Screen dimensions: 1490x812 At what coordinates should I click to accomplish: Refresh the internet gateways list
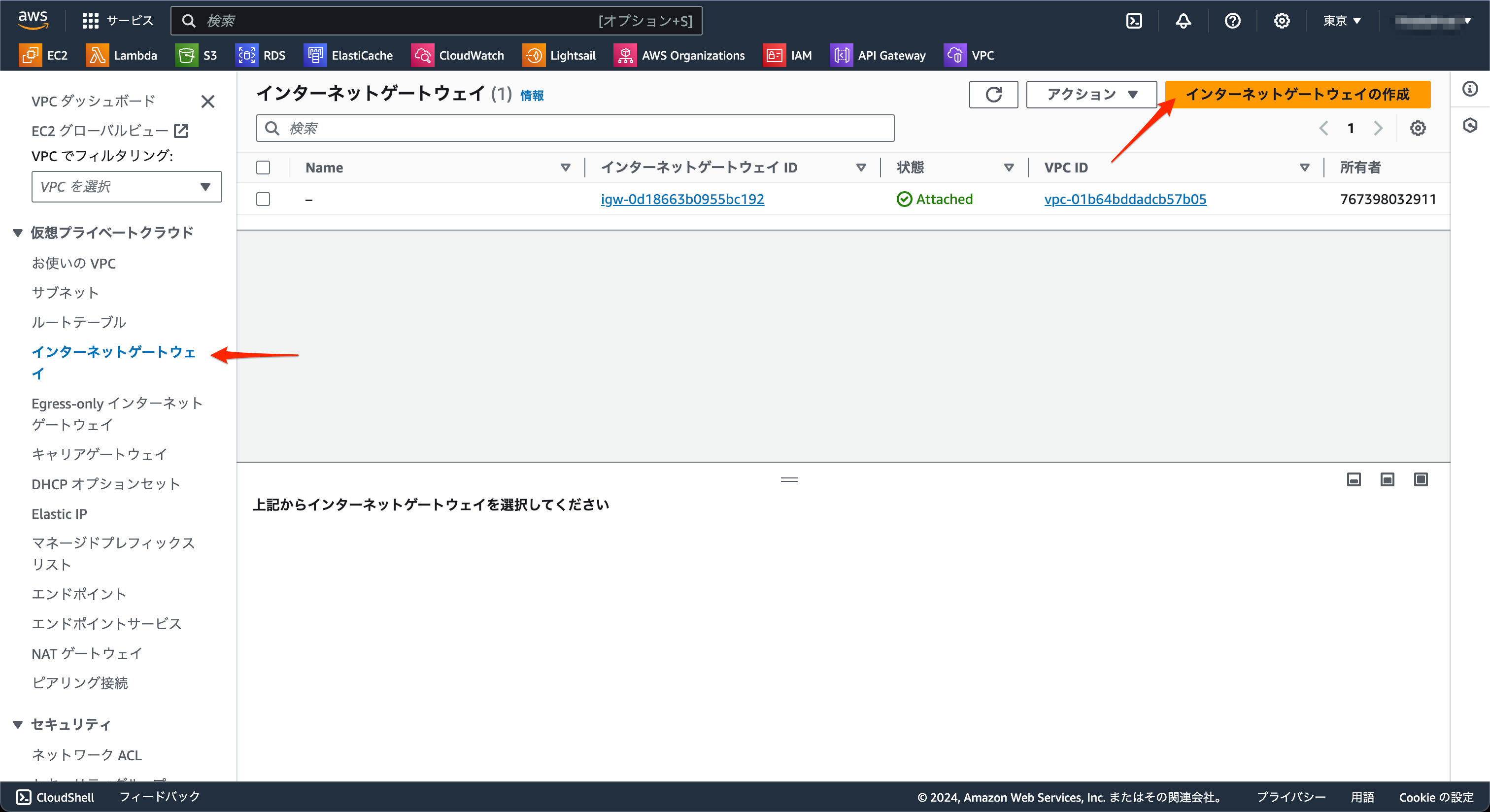[x=993, y=94]
